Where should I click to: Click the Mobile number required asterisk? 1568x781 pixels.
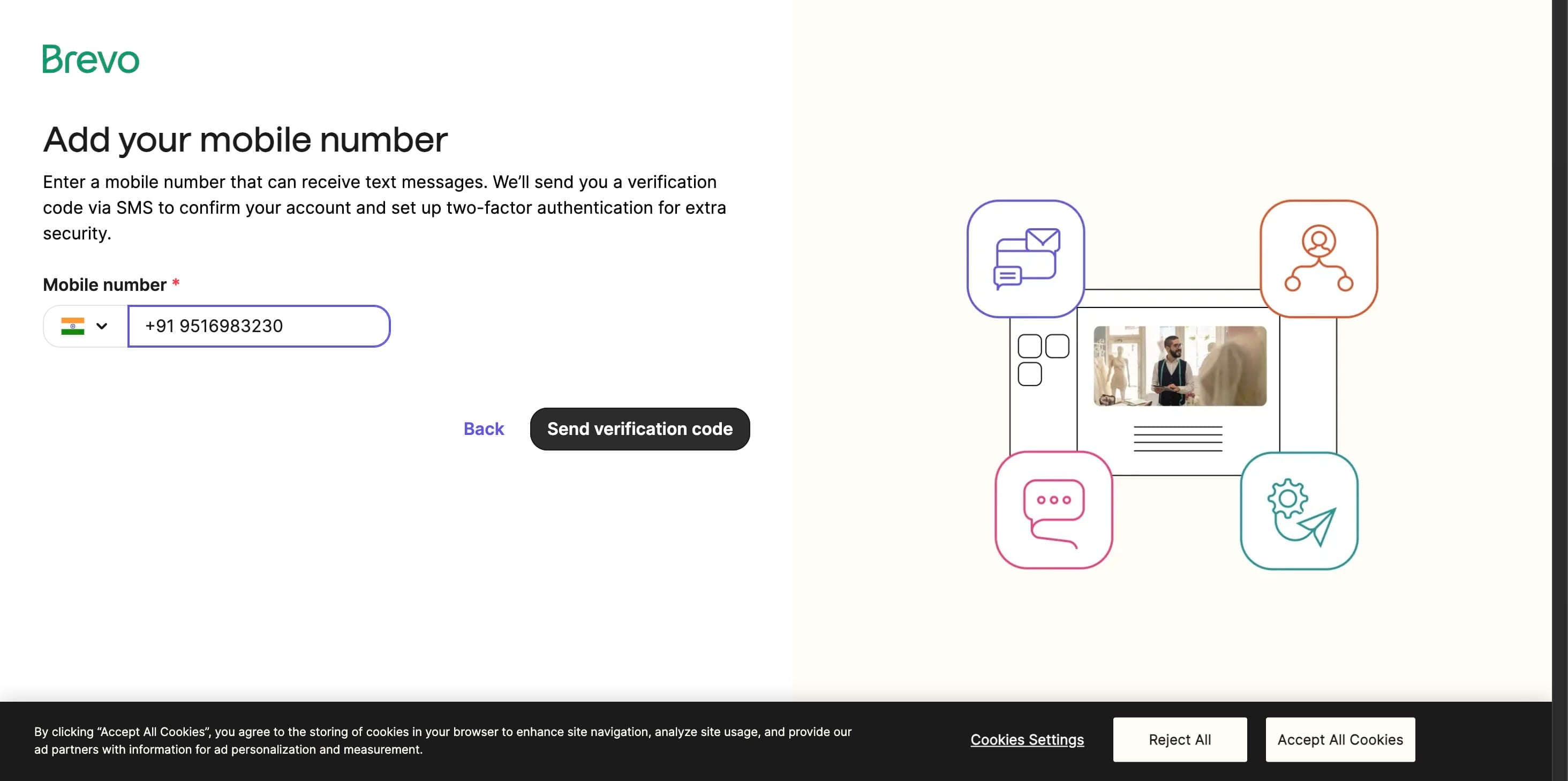(x=176, y=283)
